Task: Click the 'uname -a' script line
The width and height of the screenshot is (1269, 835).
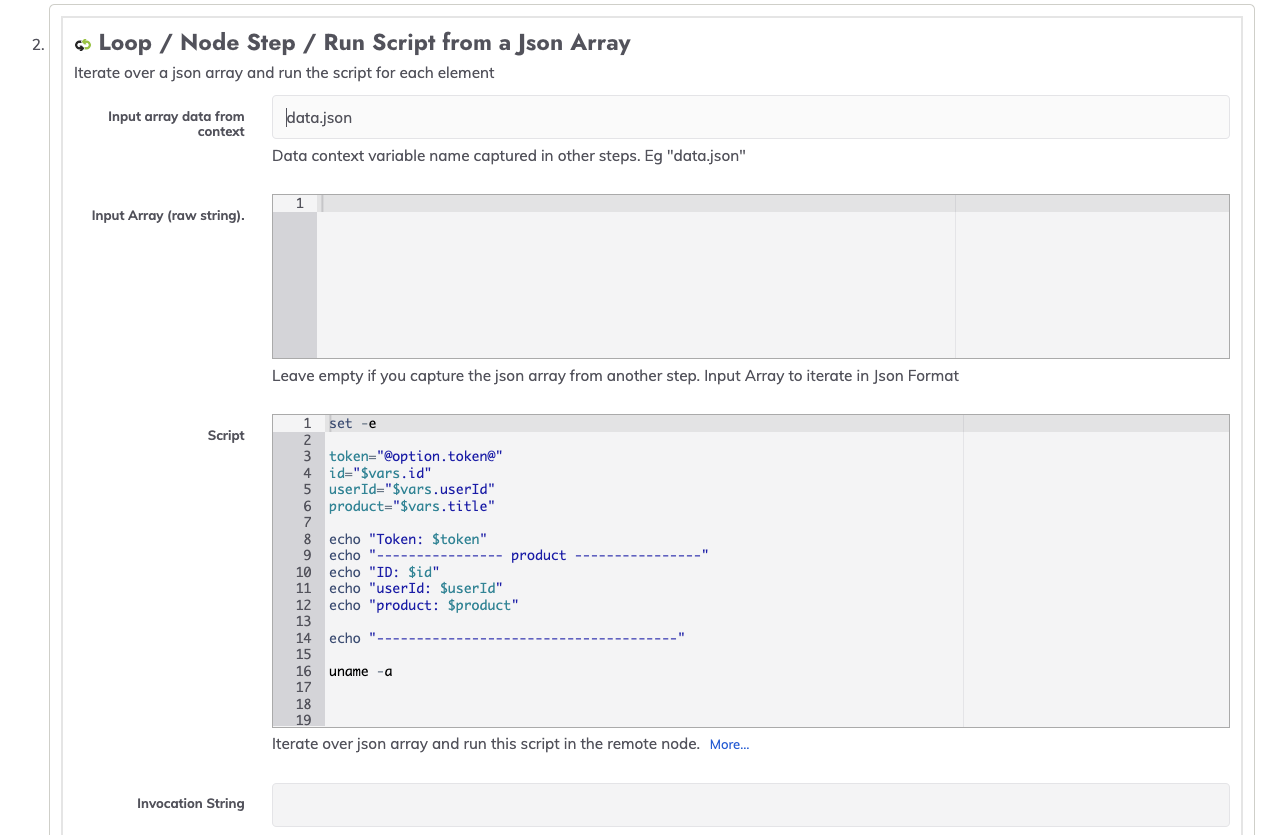Action: point(361,671)
